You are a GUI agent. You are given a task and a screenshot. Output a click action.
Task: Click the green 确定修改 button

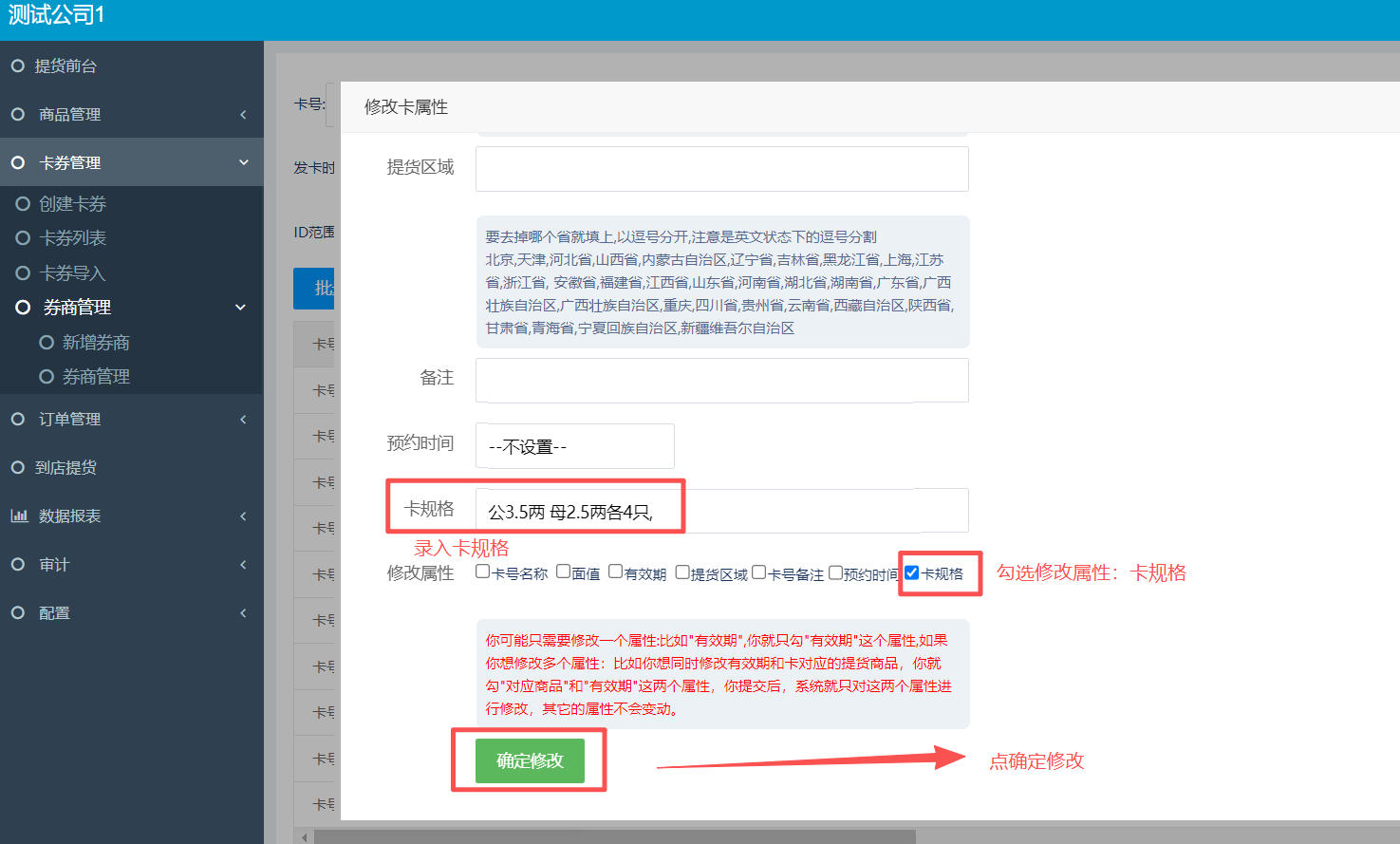pyautogui.click(x=530, y=760)
